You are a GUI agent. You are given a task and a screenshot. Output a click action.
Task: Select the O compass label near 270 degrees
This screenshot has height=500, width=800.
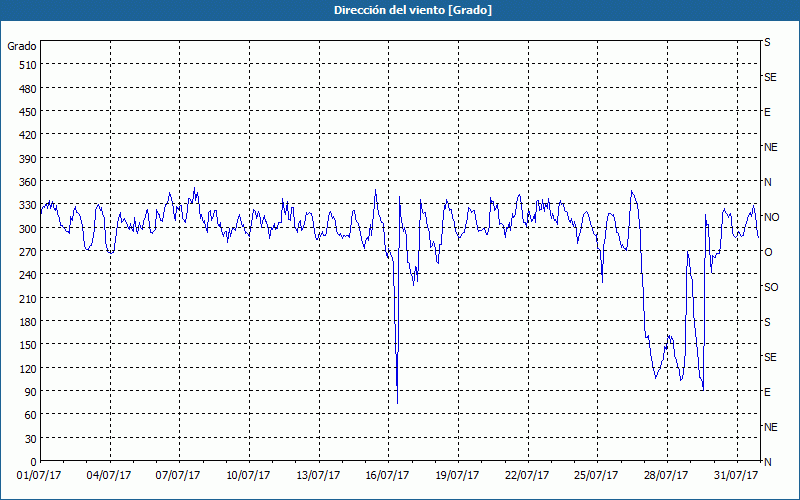click(x=768, y=253)
